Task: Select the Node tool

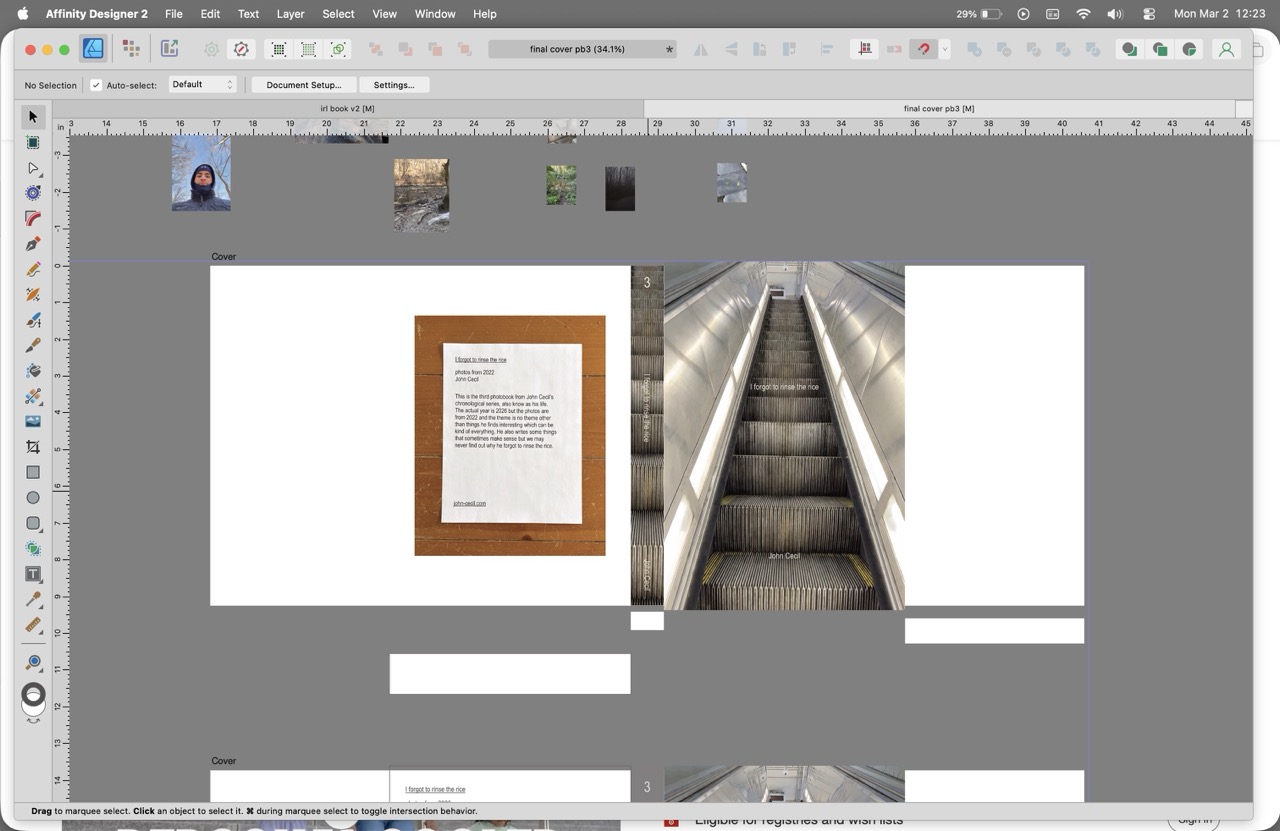Action: coord(33,168)
